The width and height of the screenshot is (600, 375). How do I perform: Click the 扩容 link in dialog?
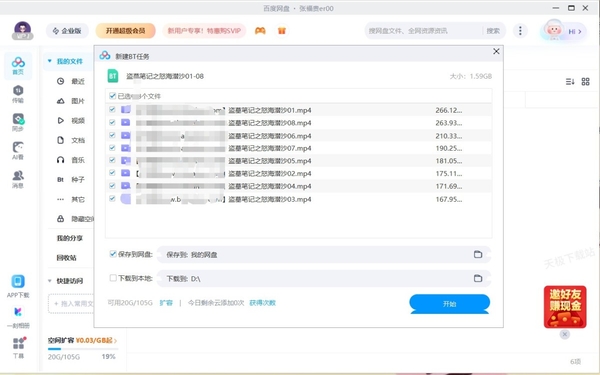click(x=166, y=303)
